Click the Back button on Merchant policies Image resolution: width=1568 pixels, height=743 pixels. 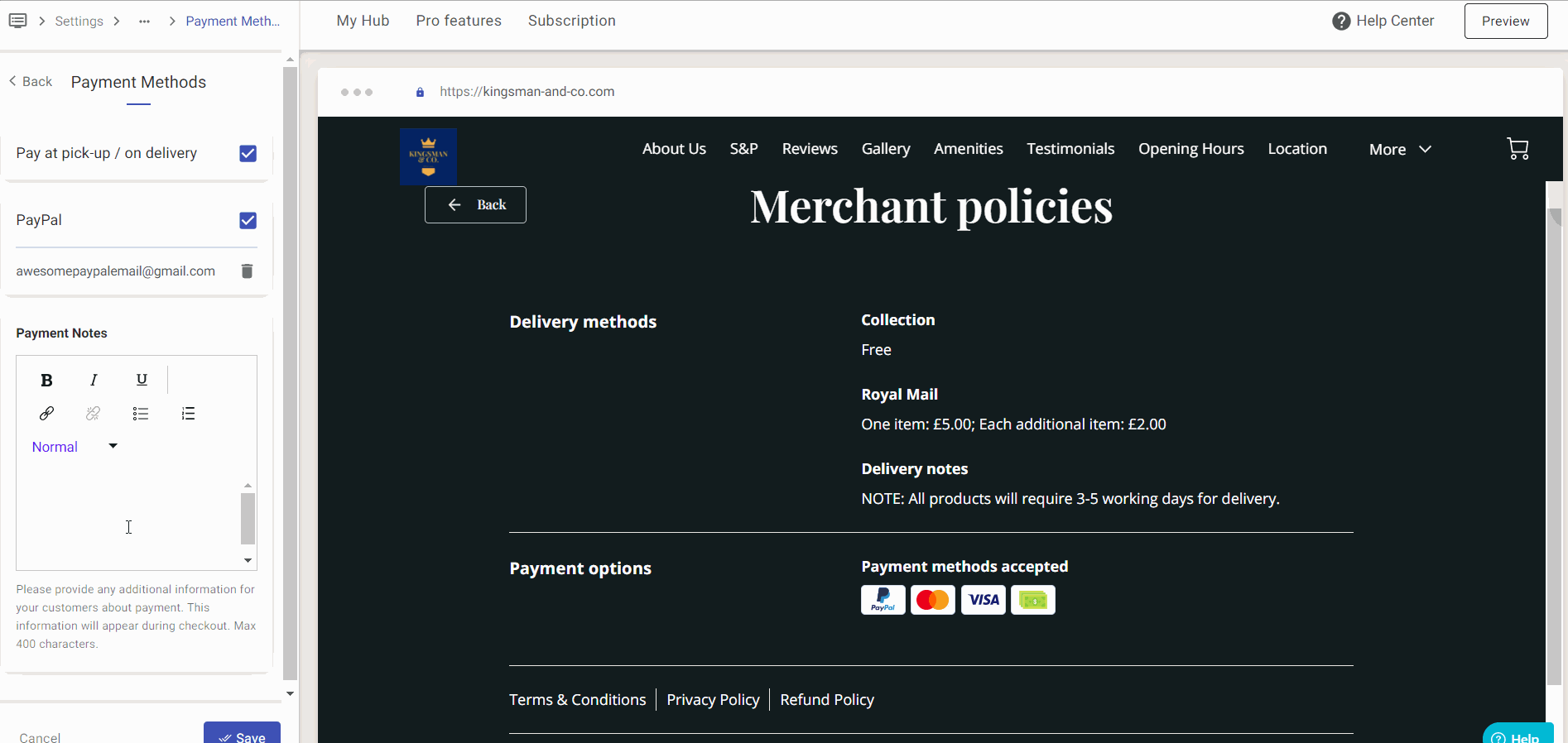475,204
